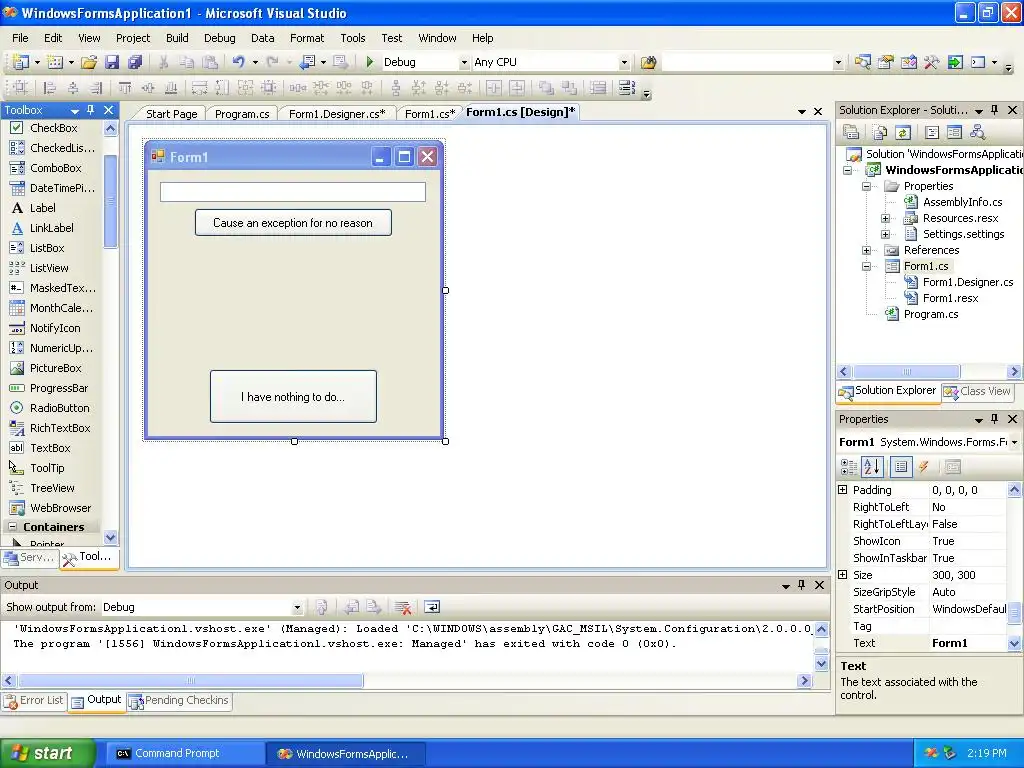Screen dimensions: 1024x768
Task: Click Refresh icon in Solution Explorer toolbar
Action: tap(903, 133)
